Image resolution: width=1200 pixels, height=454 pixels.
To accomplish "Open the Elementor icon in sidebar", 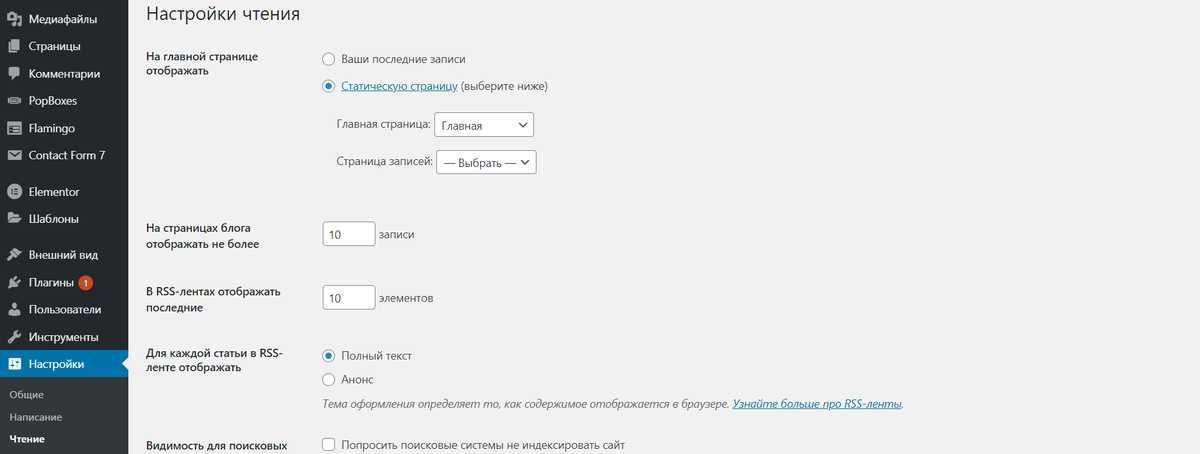I will [14, 192].
